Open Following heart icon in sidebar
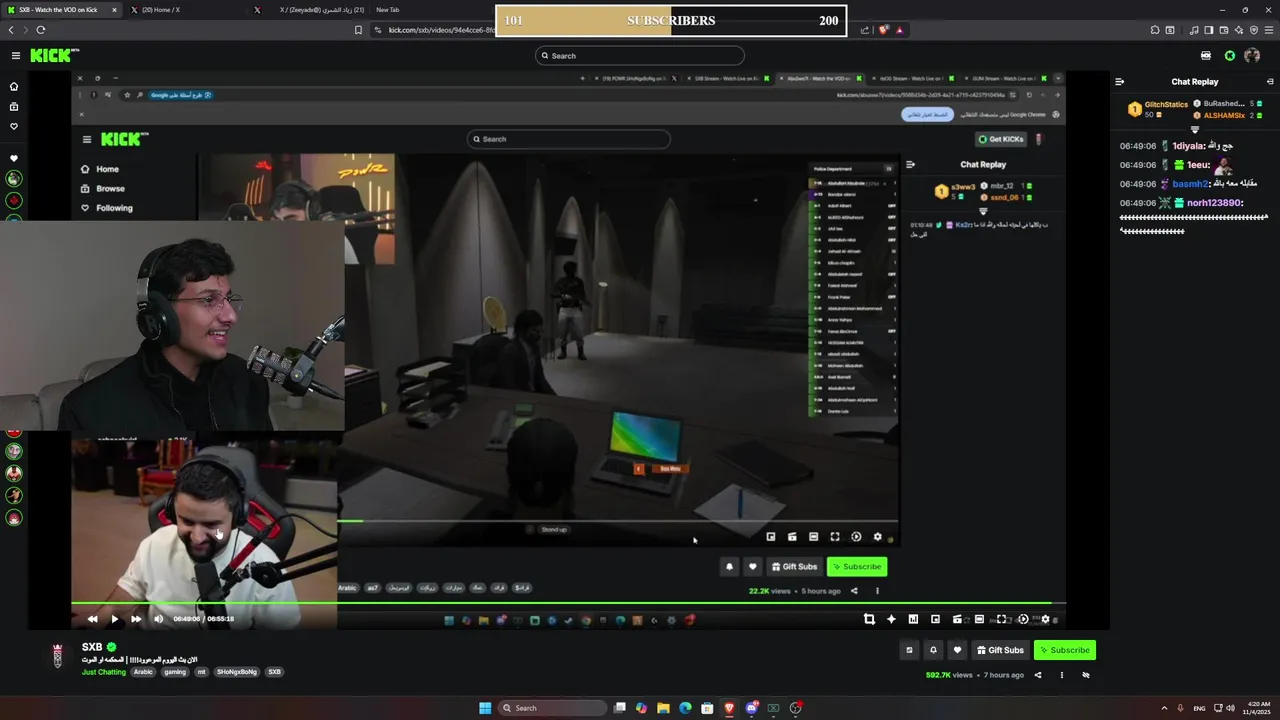 click(x=14, y=127)
